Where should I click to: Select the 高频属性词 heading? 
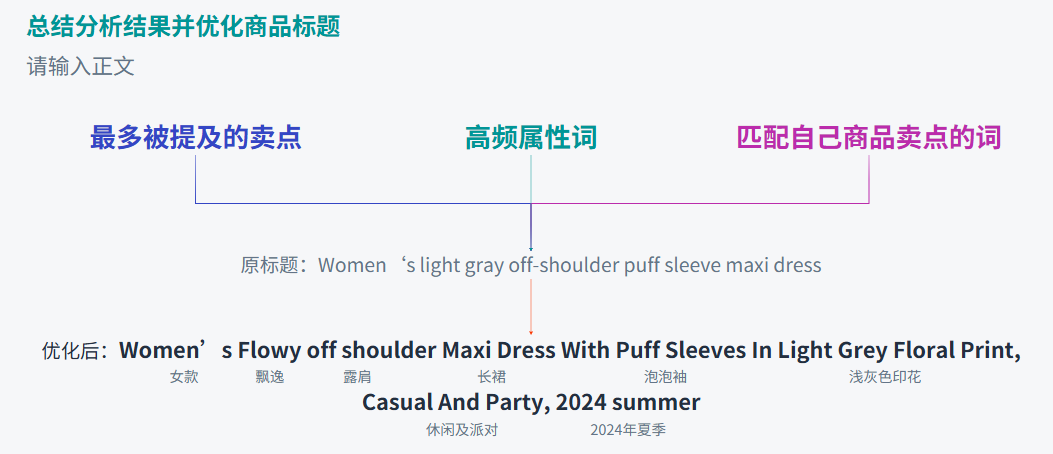coord(530,138)
